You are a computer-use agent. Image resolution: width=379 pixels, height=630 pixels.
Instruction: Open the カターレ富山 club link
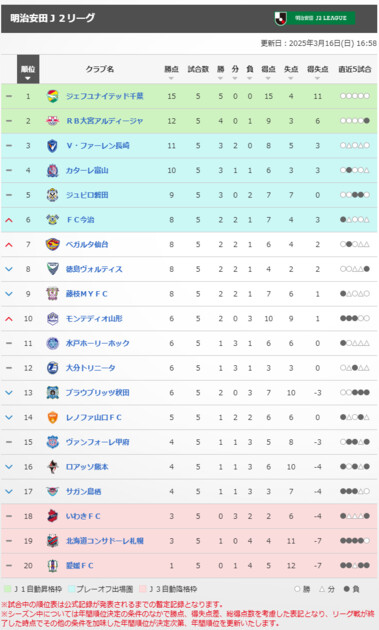point(87,170)
